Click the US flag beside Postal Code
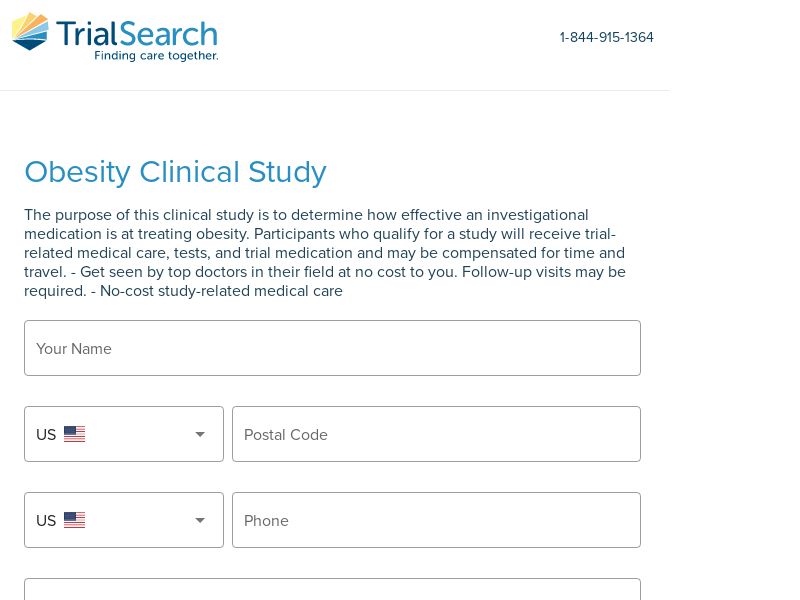 coord(74,434)
